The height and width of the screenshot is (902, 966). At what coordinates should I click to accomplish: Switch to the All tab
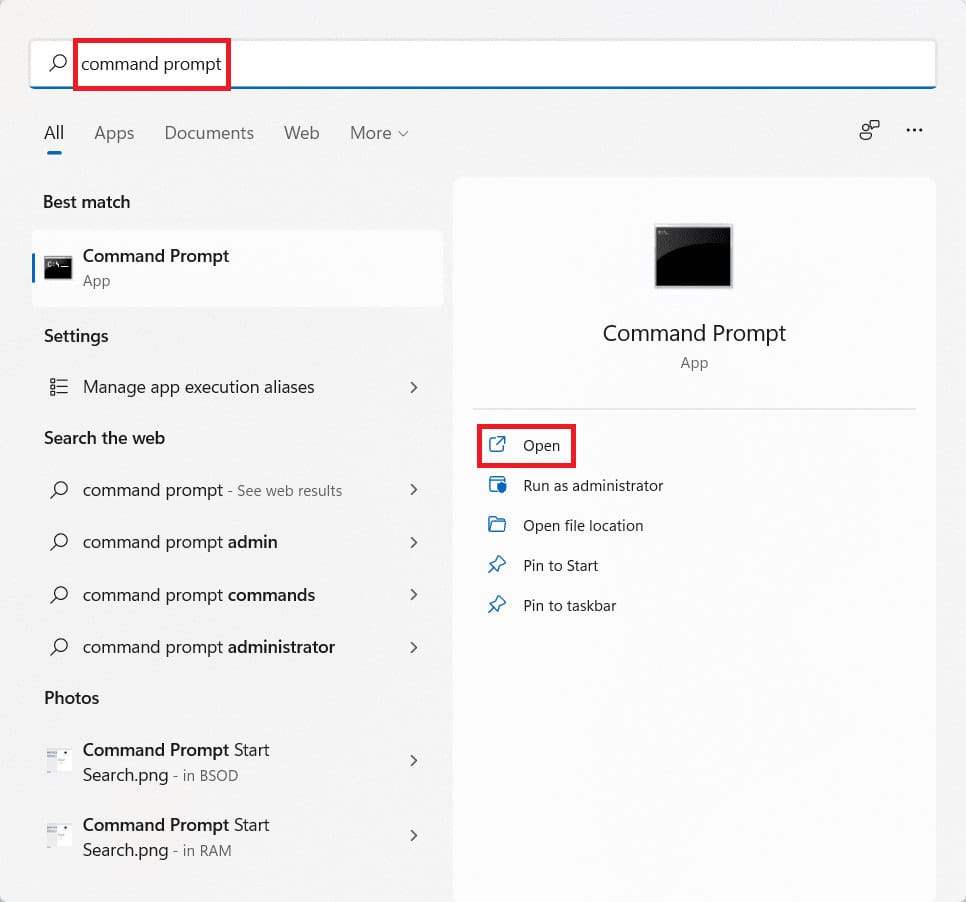point(54,133)
